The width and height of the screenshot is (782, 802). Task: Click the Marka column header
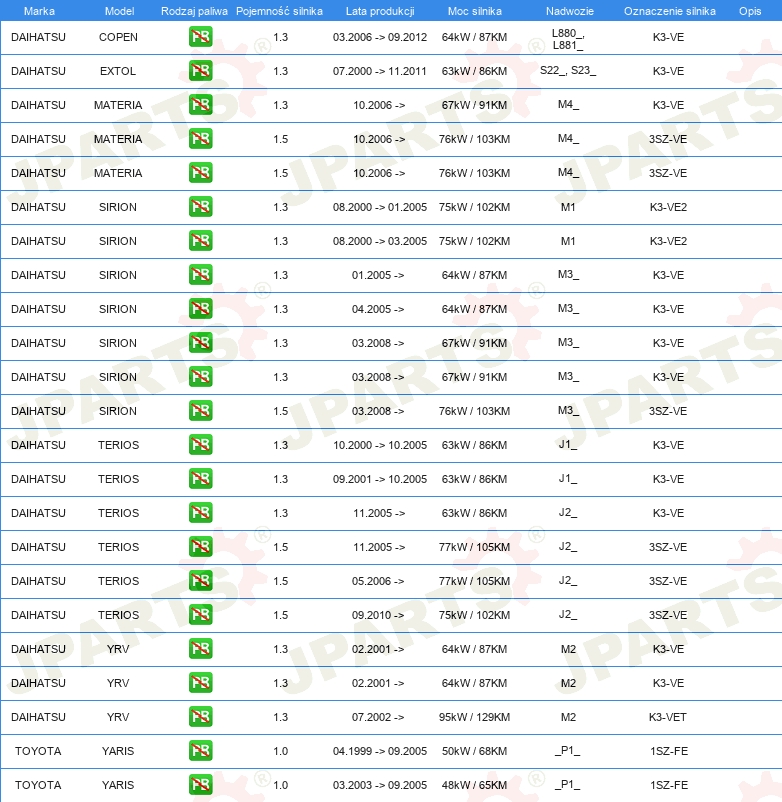(x=39, y=11)
